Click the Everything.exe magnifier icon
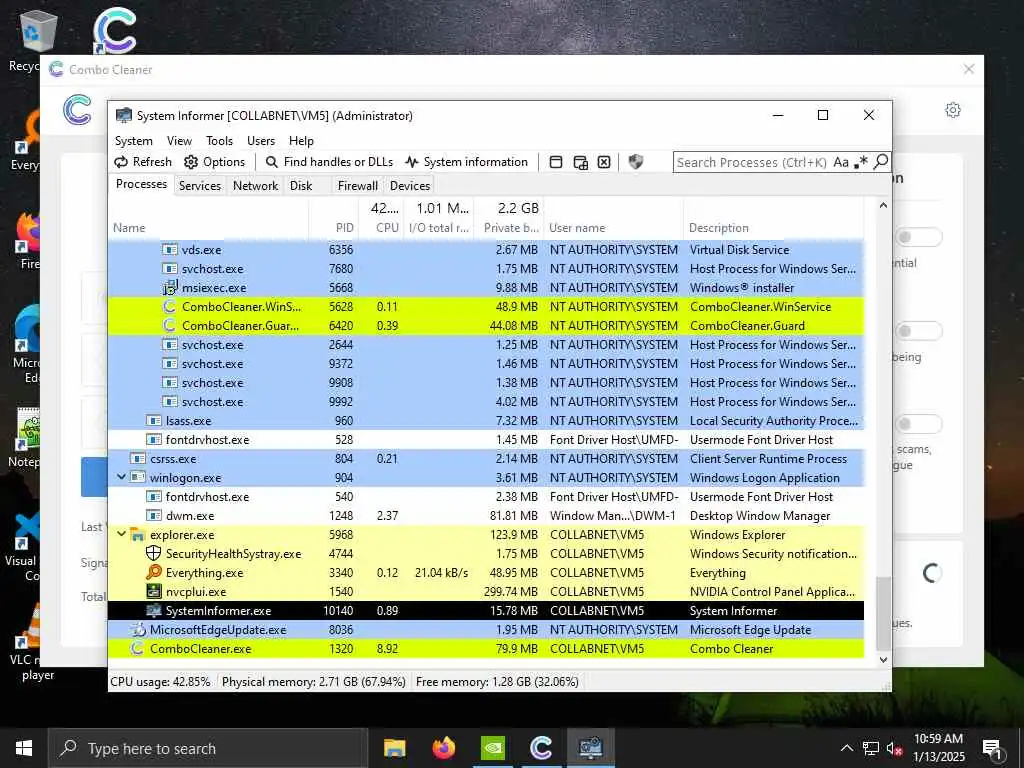Image resolution: width=1024 pixels, height=768 pixels. 153,573
